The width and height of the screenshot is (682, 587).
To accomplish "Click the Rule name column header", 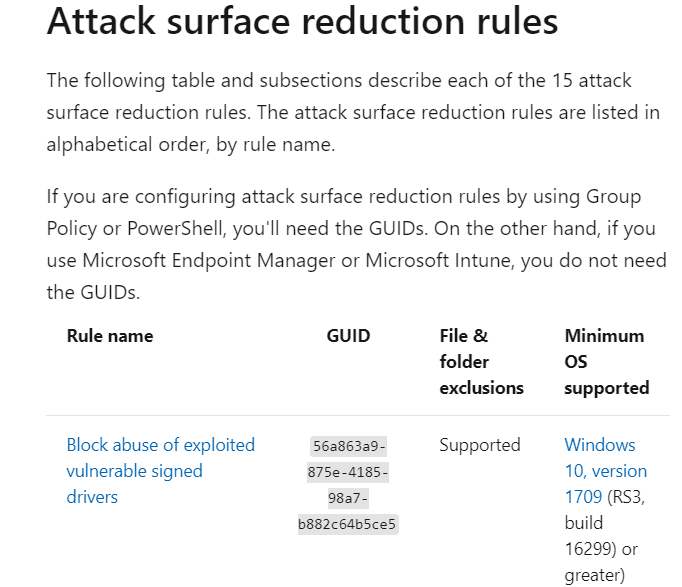I will [x=110, y=336].
